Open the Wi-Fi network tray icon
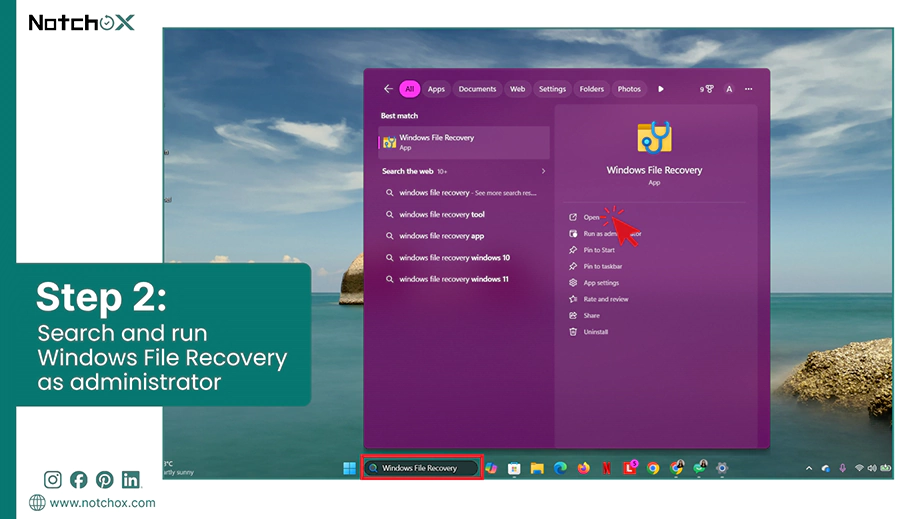 (859, 468)
